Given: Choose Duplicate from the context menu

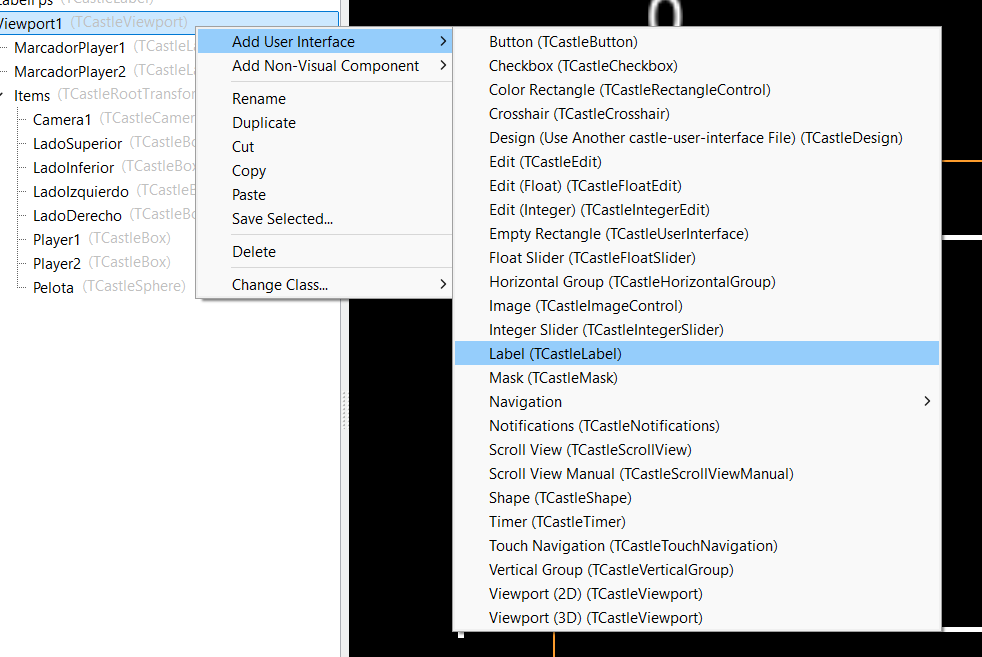Looking at the screenshot, I should pyautogui.click(x=324, y=123).
